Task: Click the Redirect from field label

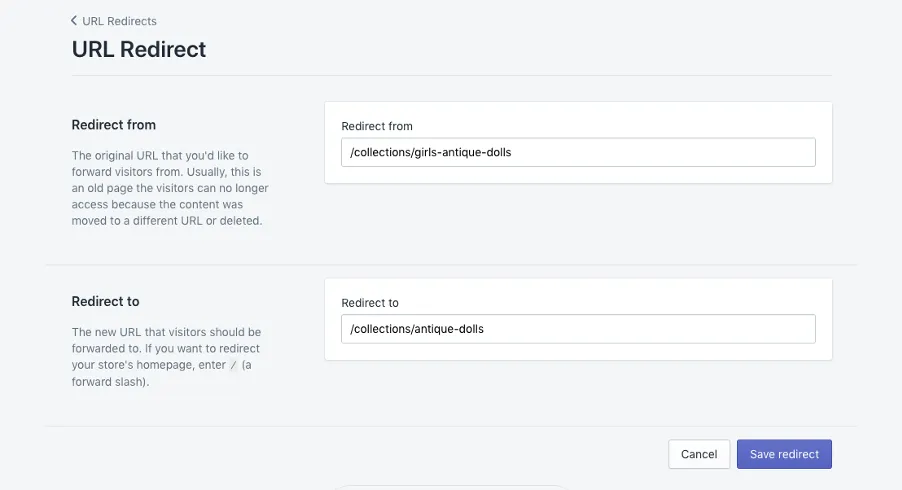Action: click(x=377, y=126)
